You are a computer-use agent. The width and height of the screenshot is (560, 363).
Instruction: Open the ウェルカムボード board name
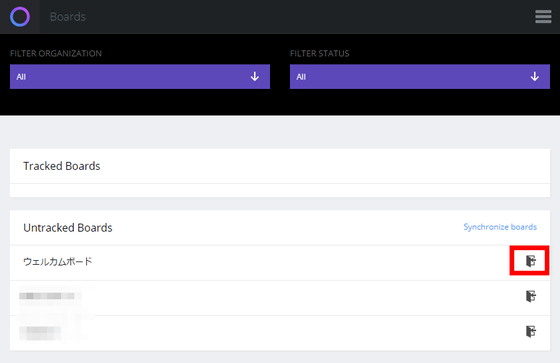click(x=58, y=262)
